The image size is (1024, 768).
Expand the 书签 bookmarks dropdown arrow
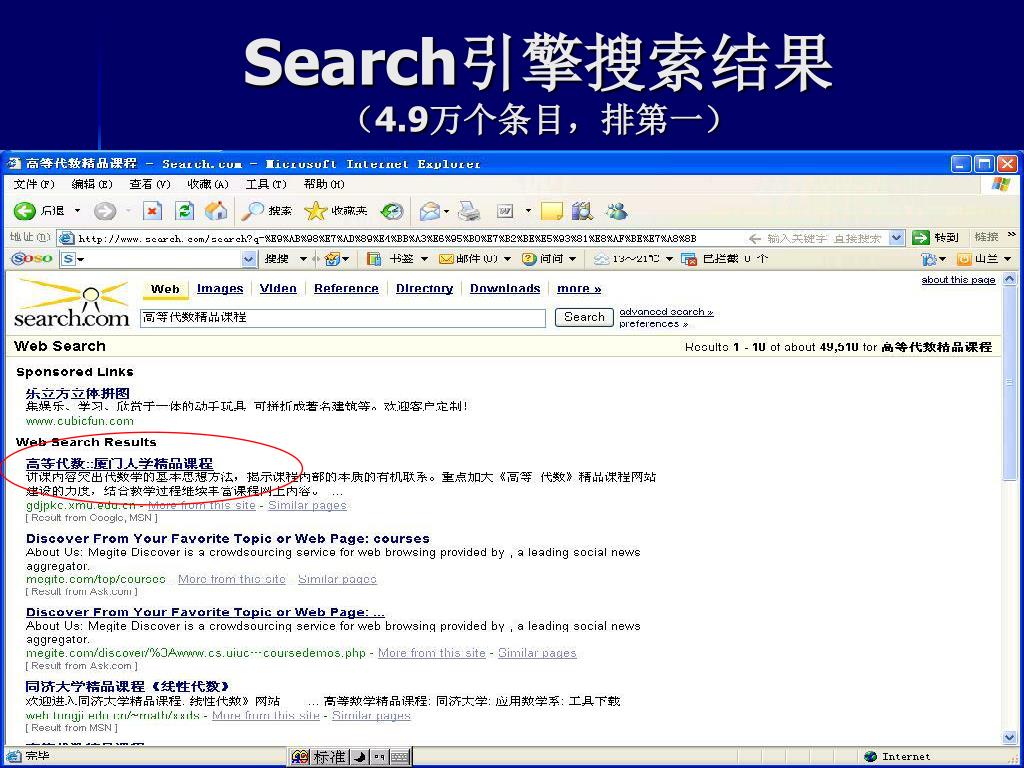424,259
